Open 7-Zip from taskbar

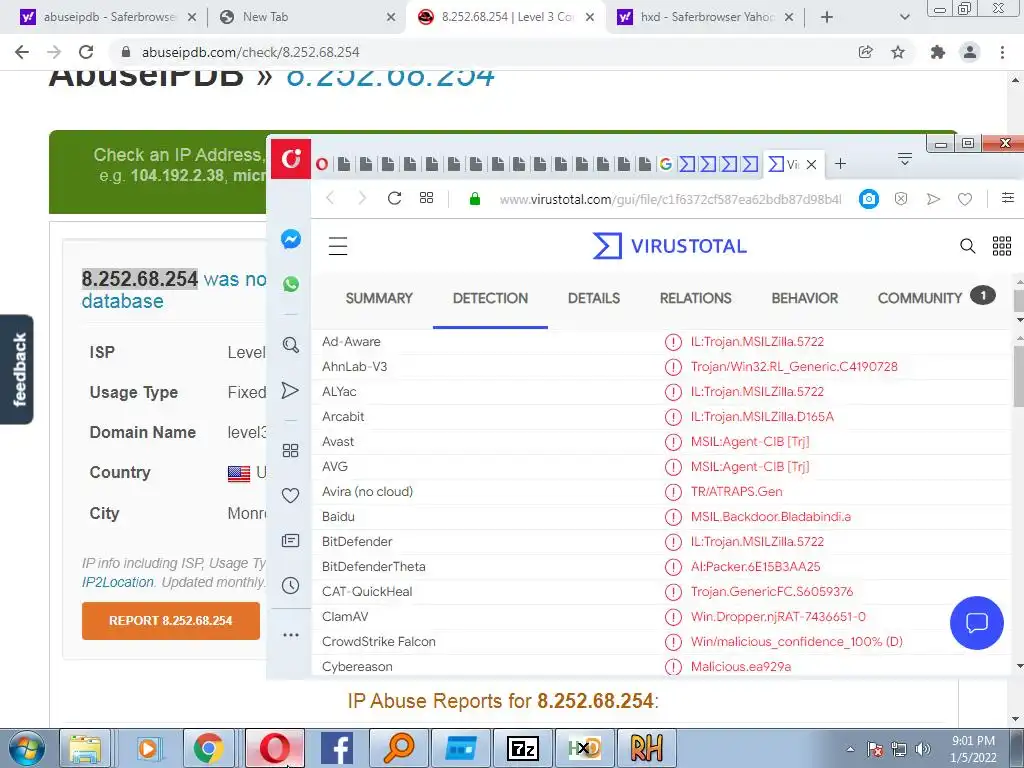tap(522, 748)
